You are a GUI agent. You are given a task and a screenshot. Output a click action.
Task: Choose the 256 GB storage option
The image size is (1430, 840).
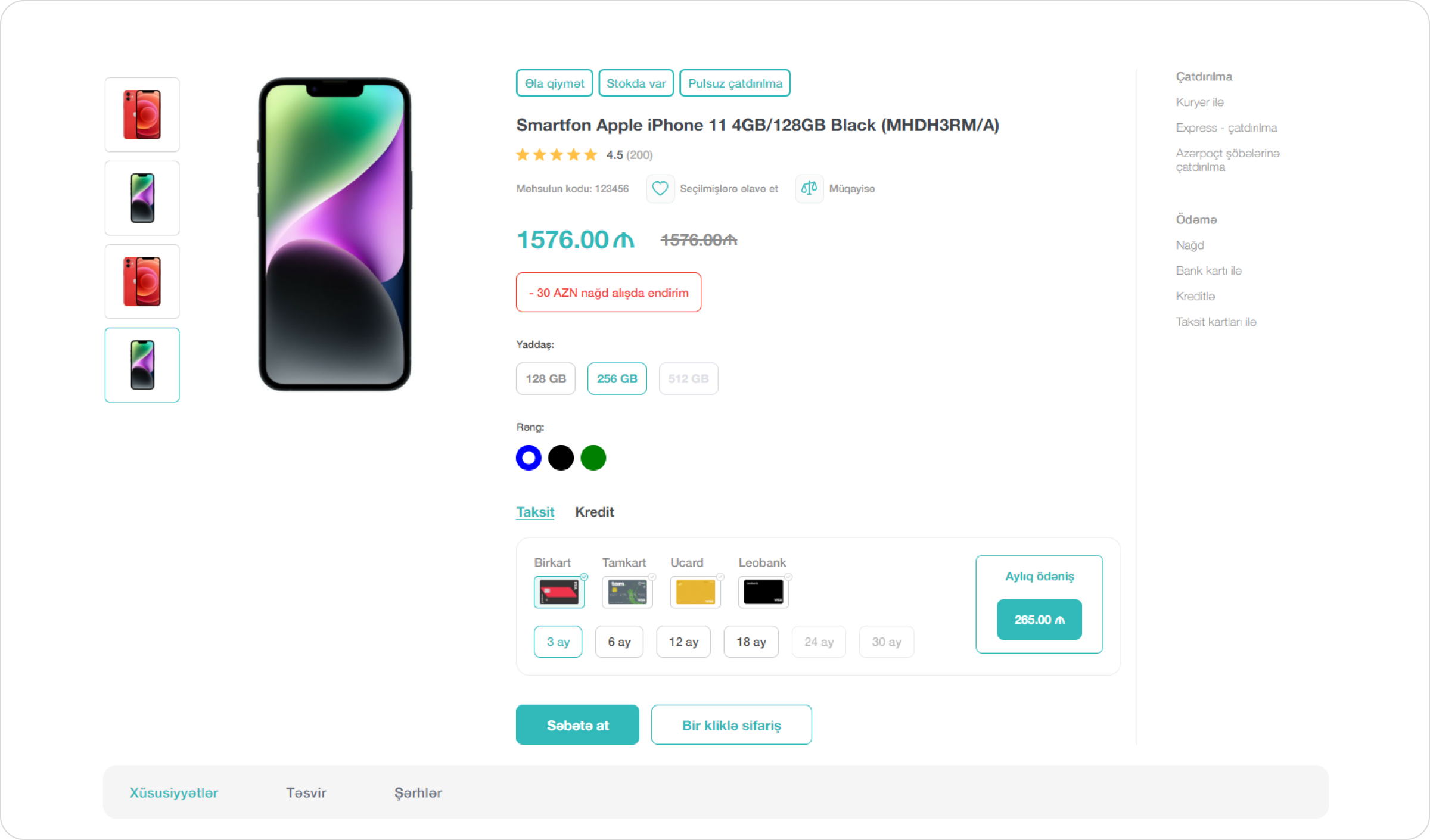tap(617, 379)
